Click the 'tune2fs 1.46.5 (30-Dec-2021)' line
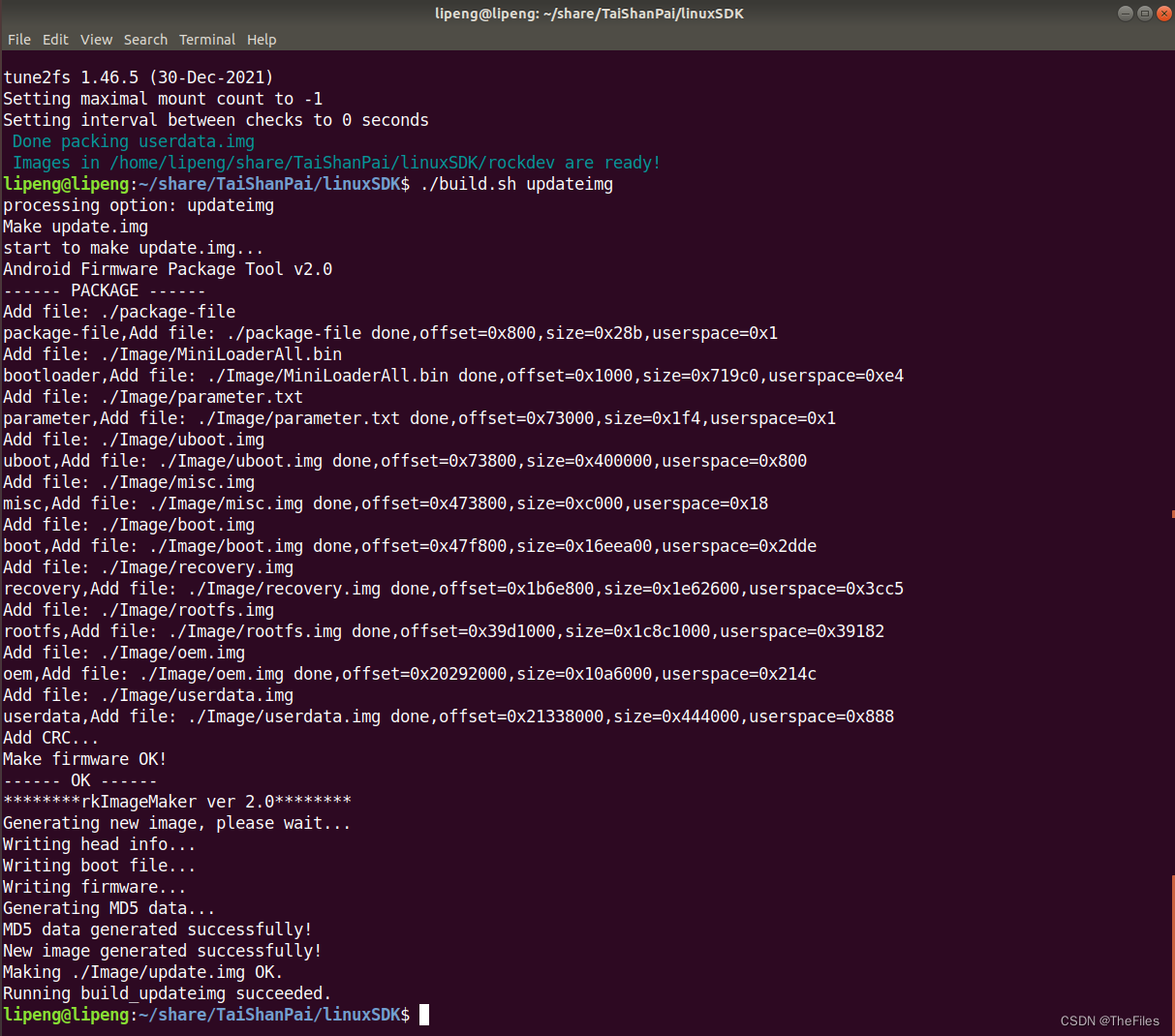1175x1036 pixels. click(x=139, y=77)
